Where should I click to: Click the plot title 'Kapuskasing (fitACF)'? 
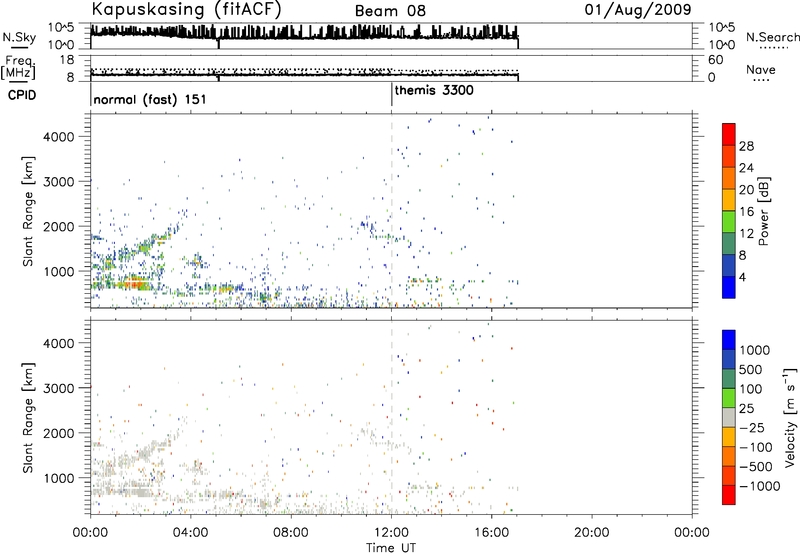[x=186, y=10]
